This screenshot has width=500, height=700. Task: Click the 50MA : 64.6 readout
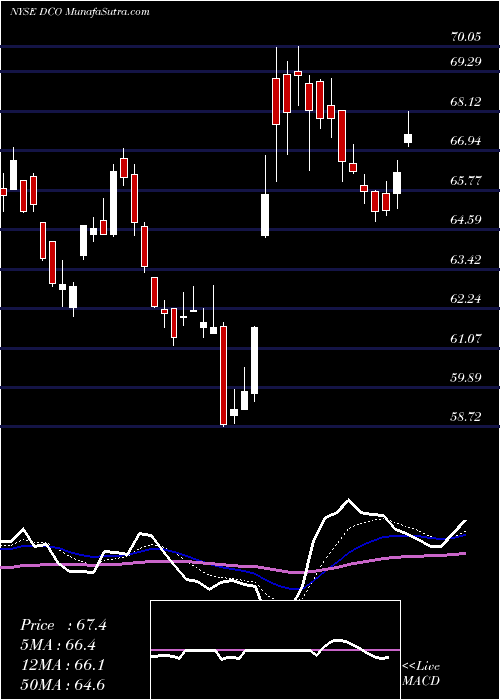coord(62,684)
